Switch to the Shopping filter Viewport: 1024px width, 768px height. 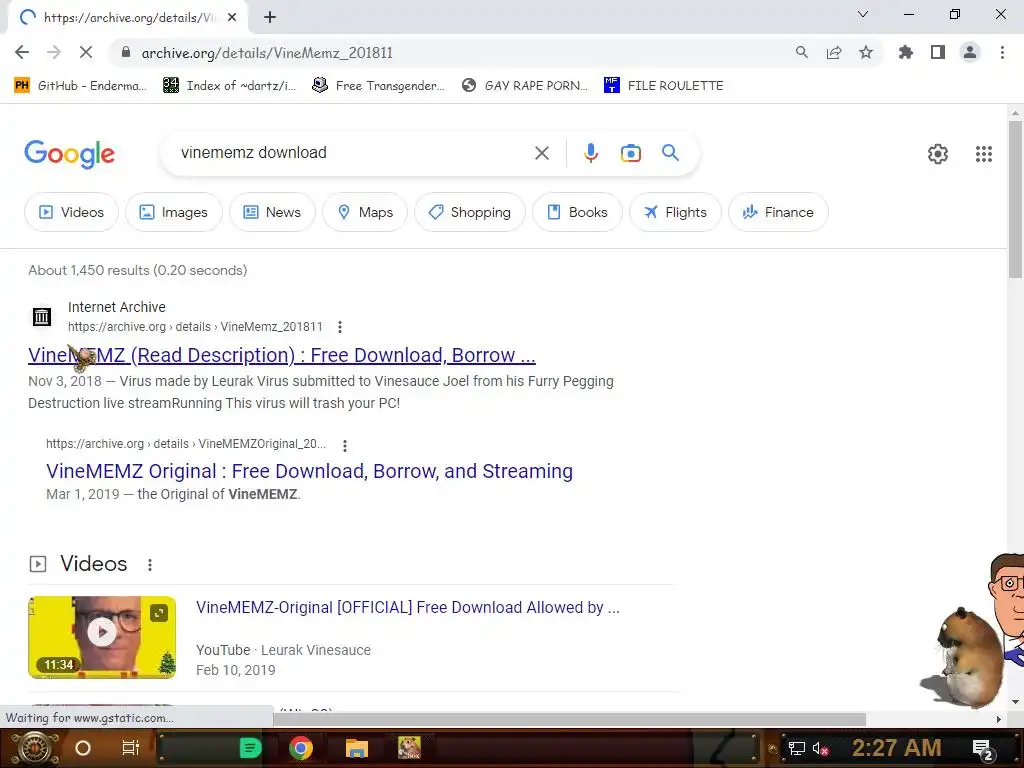click(x=470, y=212)
